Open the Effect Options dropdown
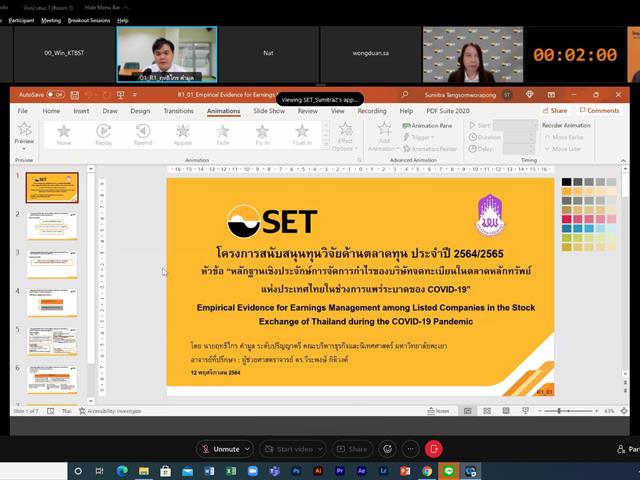 click(345, 137)
